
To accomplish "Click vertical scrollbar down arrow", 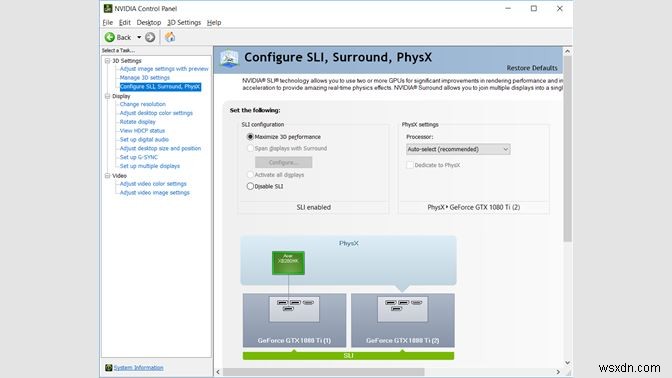I will [x=567, y=363].
